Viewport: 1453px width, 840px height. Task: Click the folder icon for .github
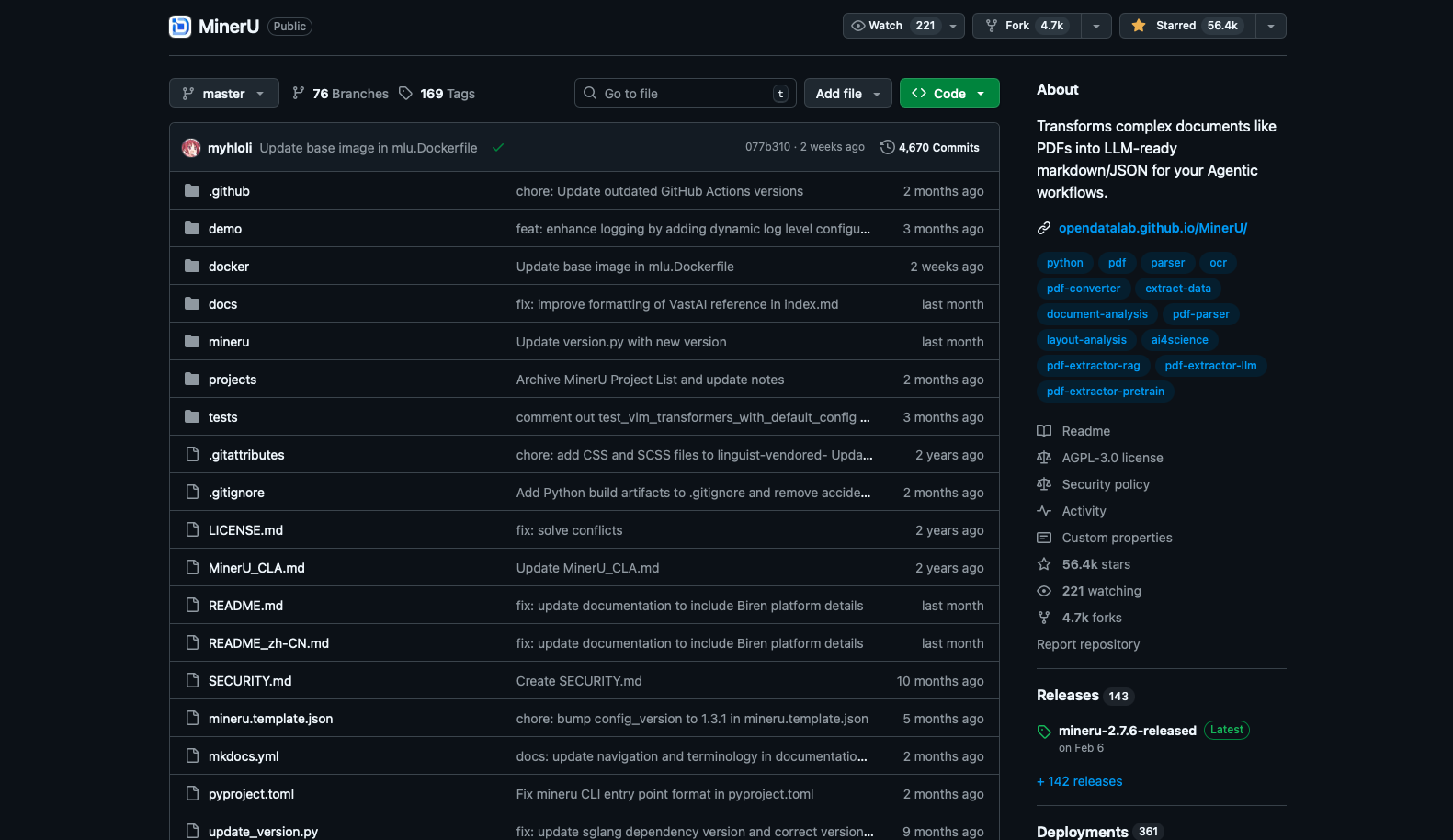(x=192, y=191)
